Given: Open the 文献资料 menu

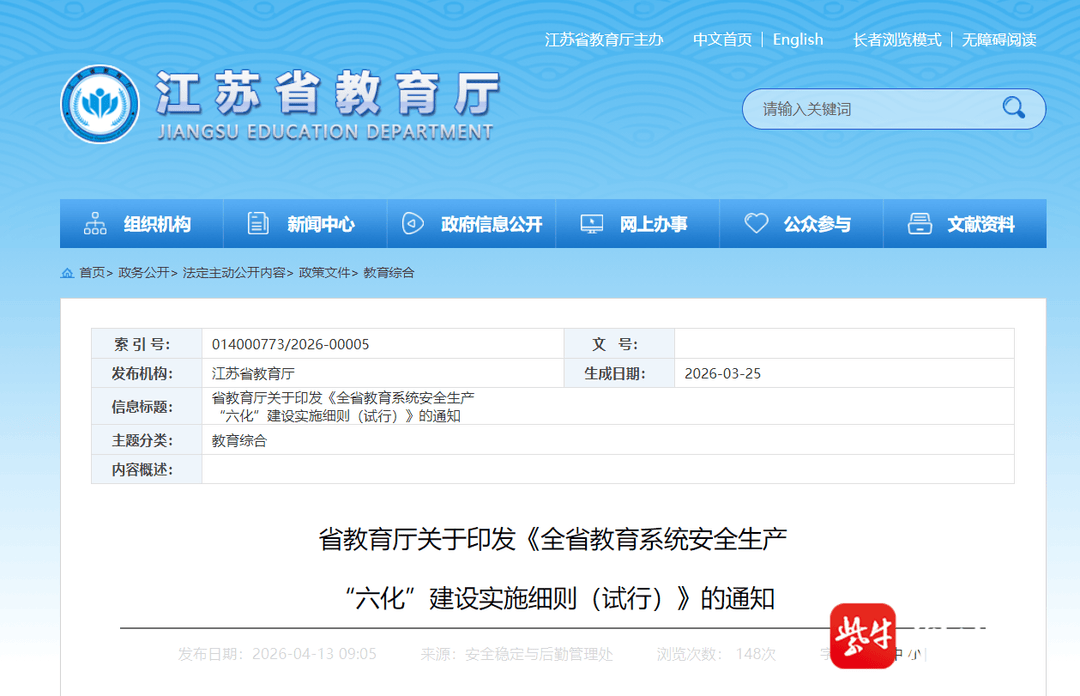Looking at the screenshot, I should (980, 224).
